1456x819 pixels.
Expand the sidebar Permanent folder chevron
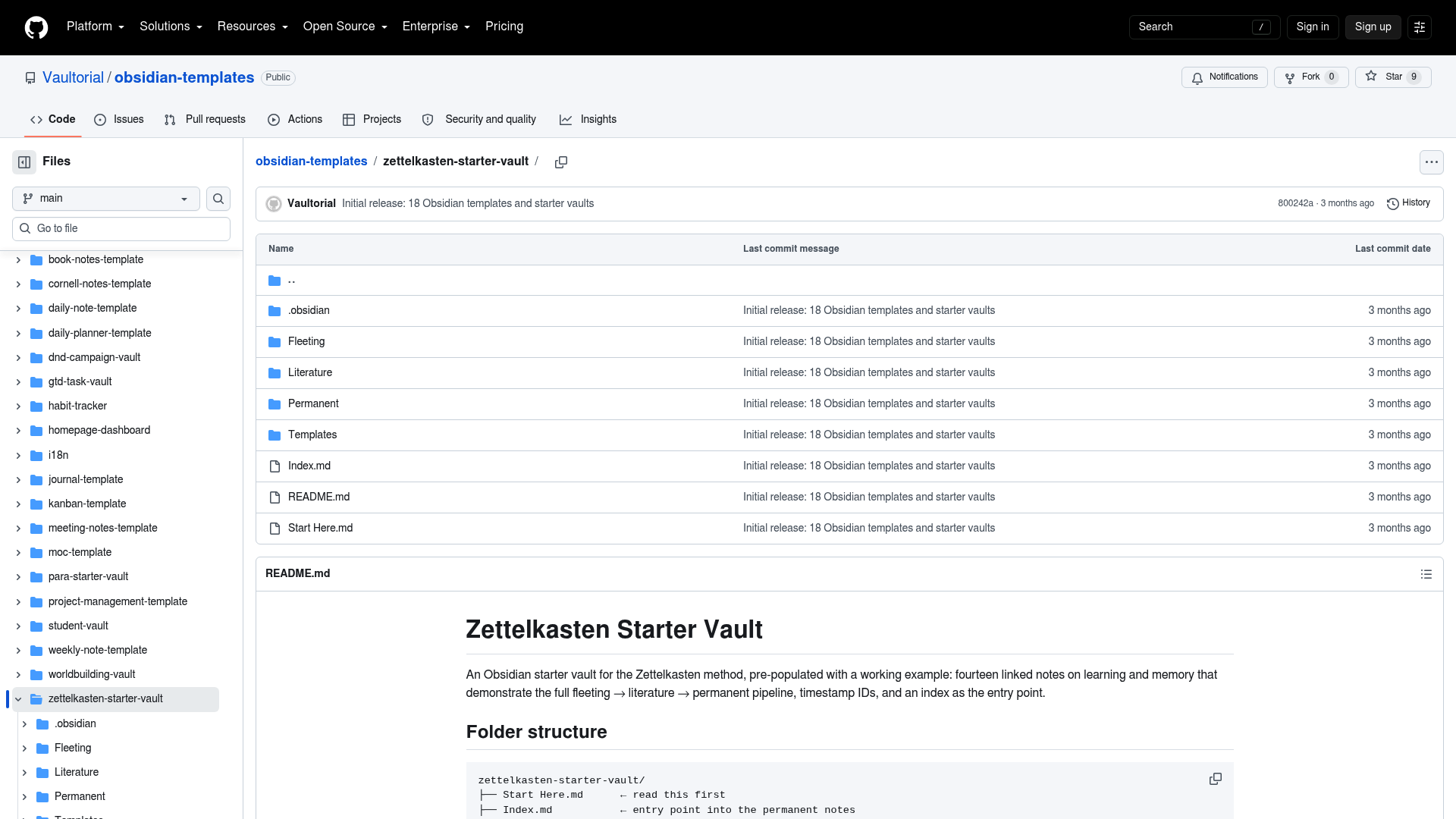tap(24, 797)
